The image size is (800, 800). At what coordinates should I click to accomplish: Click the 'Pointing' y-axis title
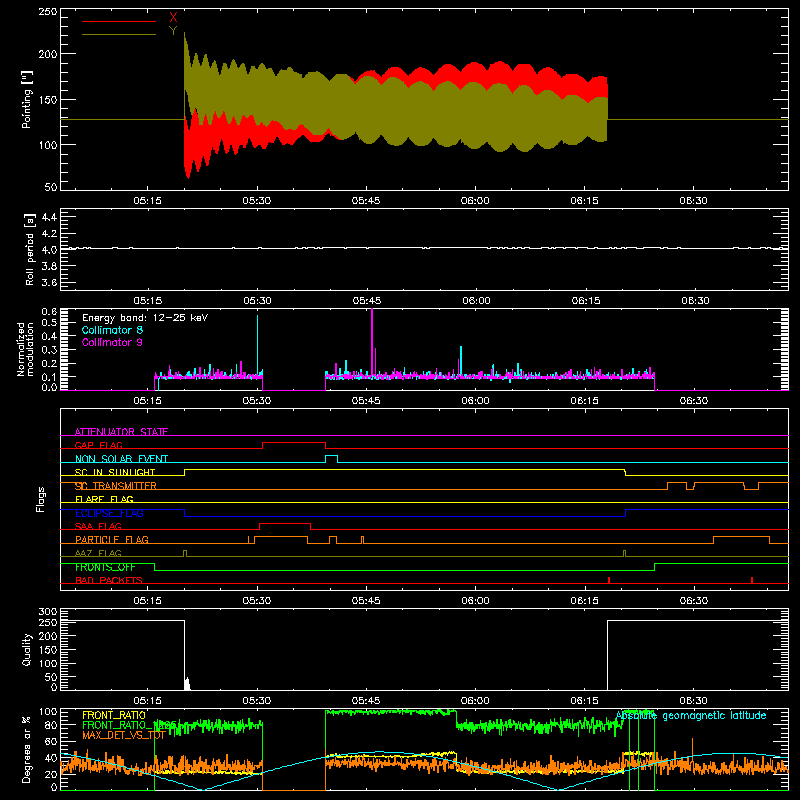point(27,99)
